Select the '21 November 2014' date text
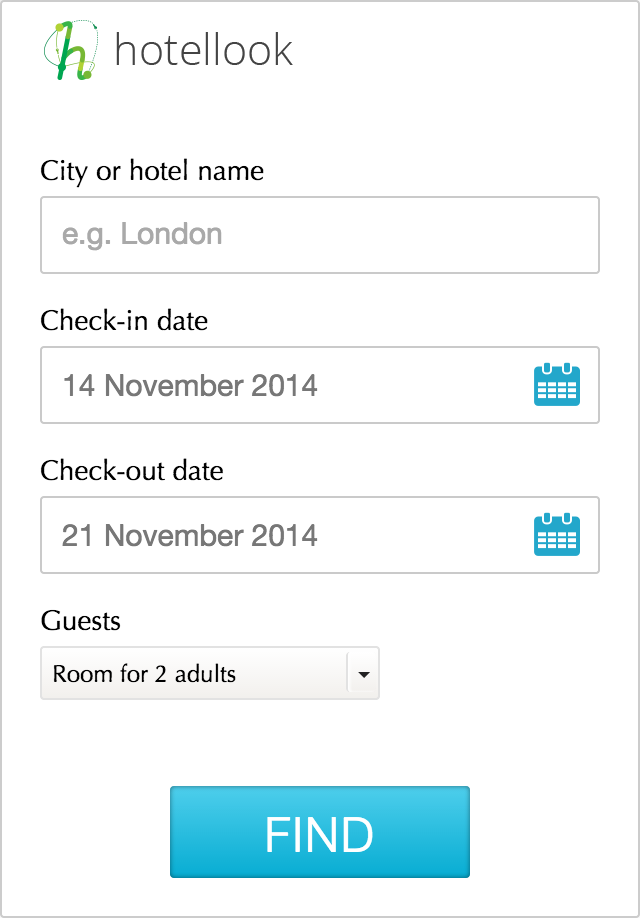The height and width of the screenshot is (920, 640). point(190,535)
